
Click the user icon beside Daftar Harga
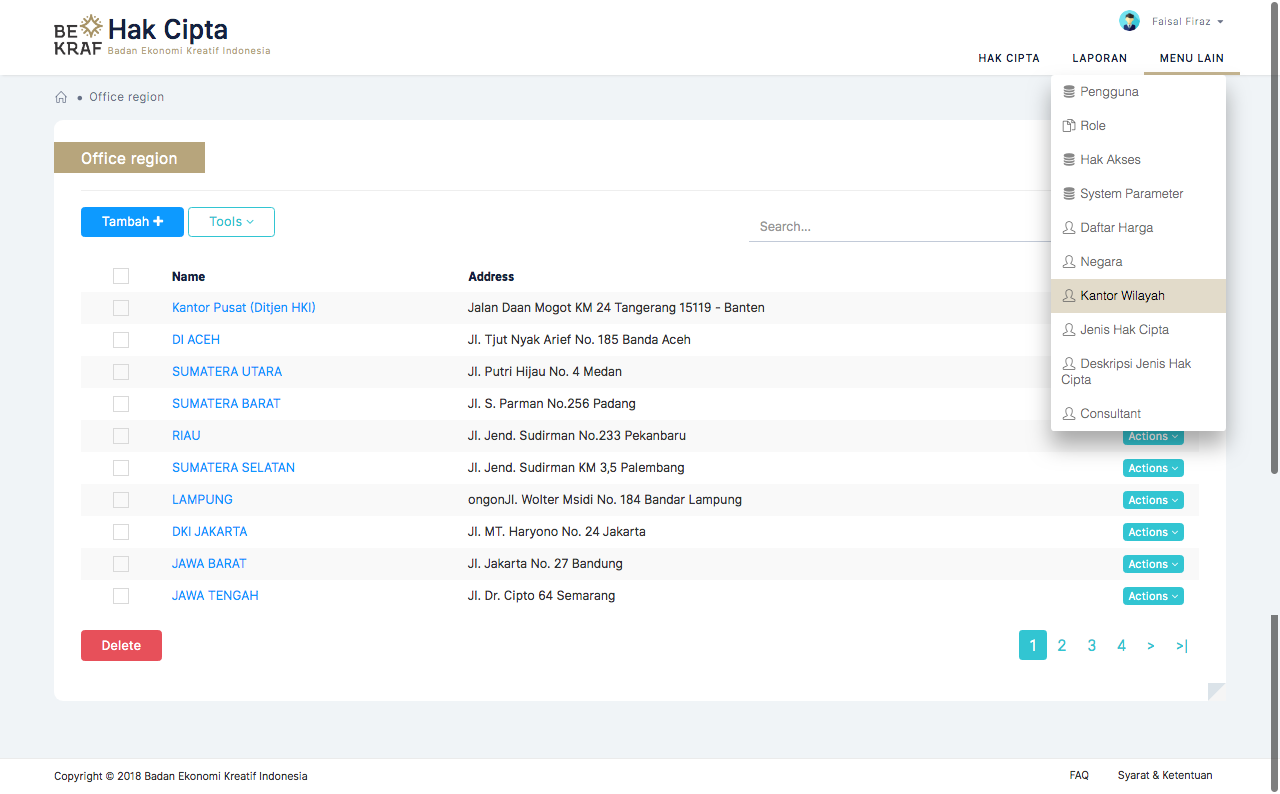[1069, 228]
